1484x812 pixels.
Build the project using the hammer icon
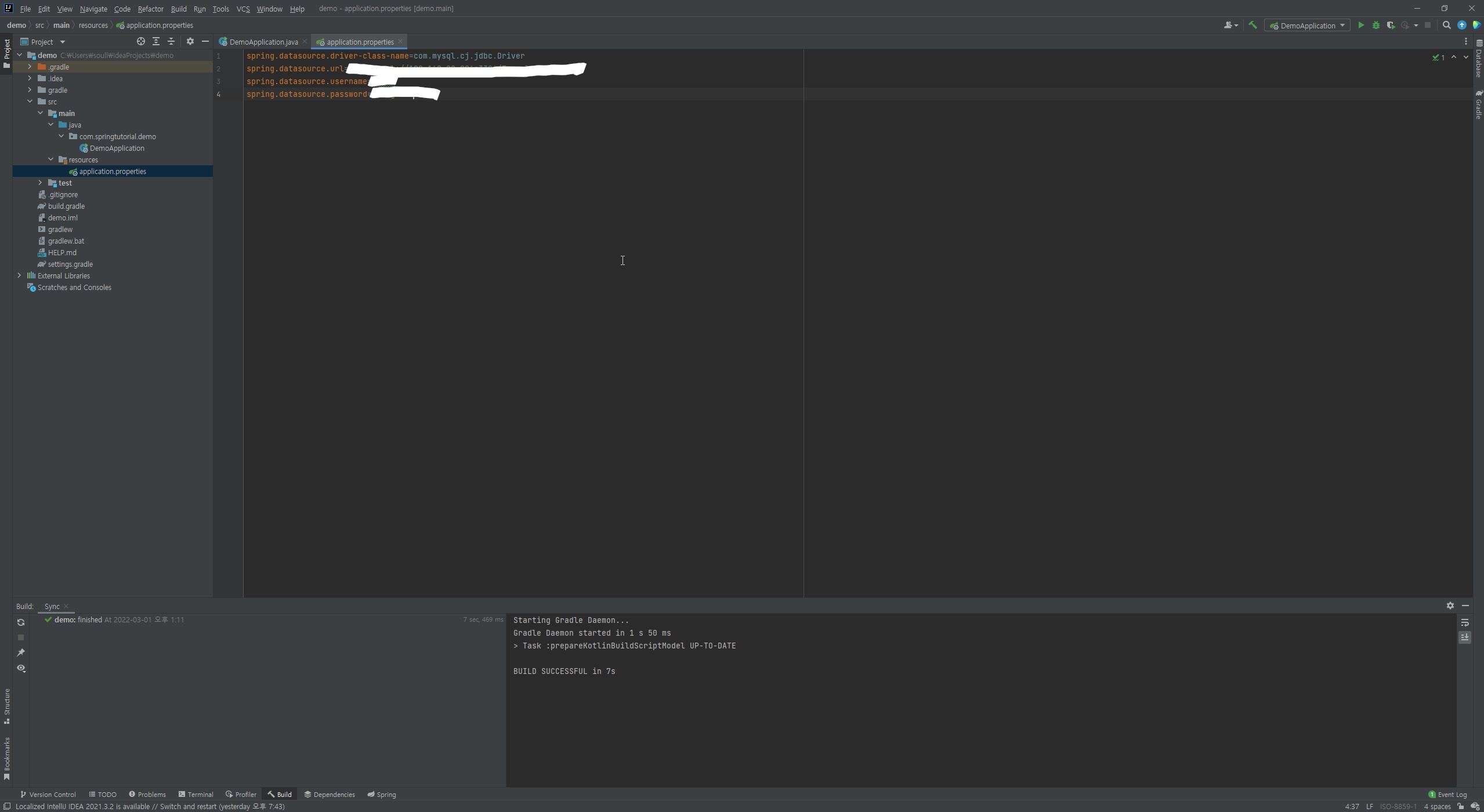click(x=1253, y=26)
